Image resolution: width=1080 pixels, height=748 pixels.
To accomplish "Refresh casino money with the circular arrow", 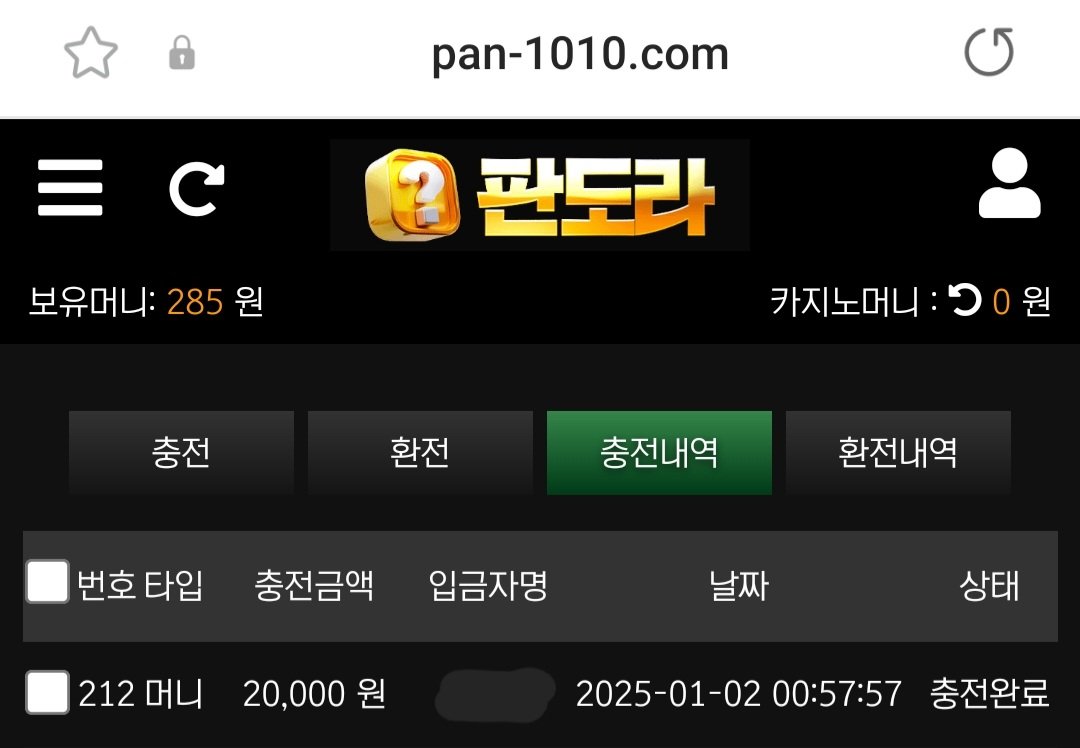I will [965, 300].
